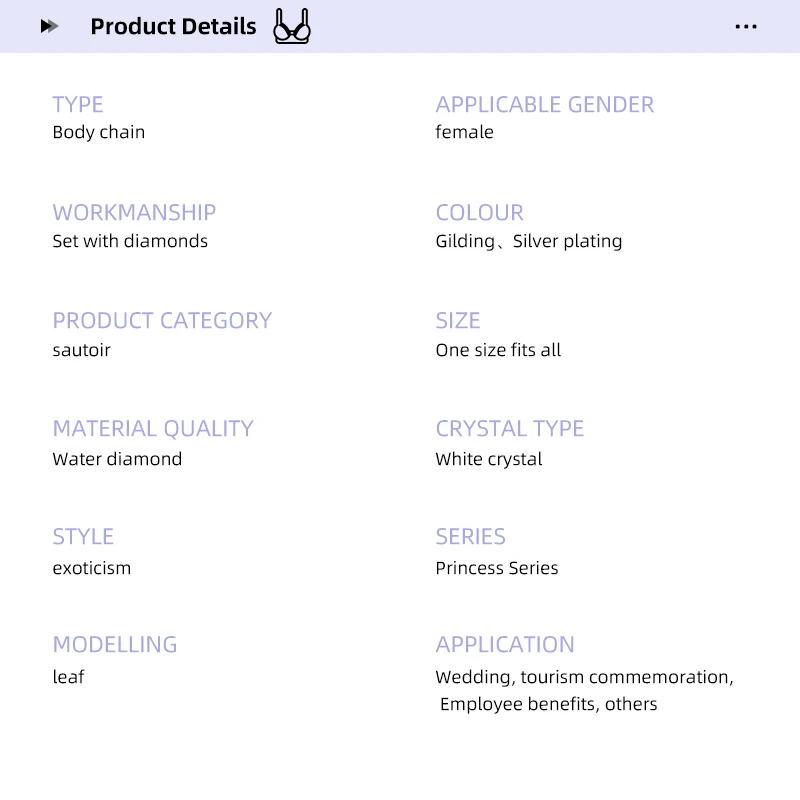The image size is (800, 800).
Task: Select the MODELLING heading
Action: pyautogui.click(x=115, y=644)
